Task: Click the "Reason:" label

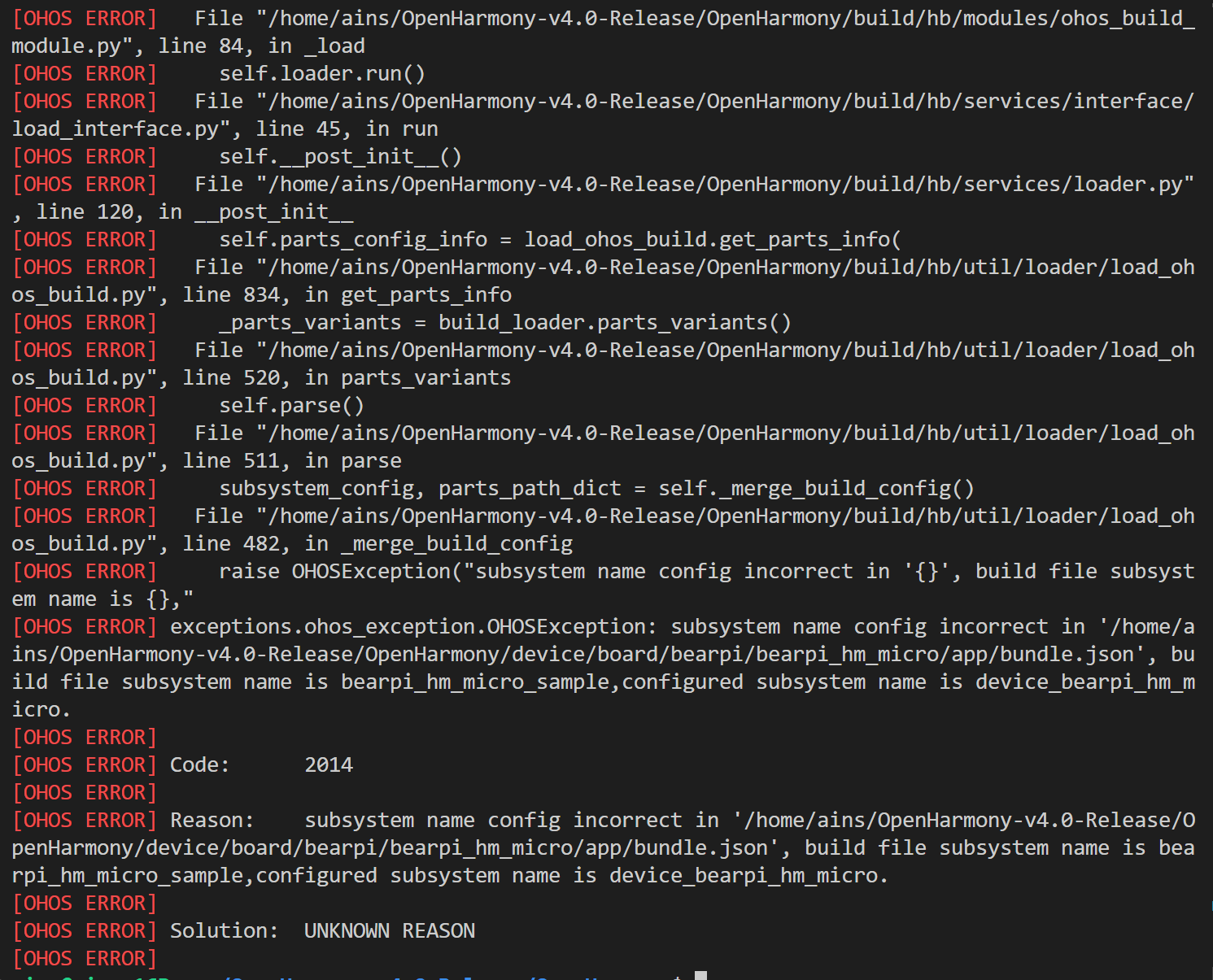Action: 212,821
